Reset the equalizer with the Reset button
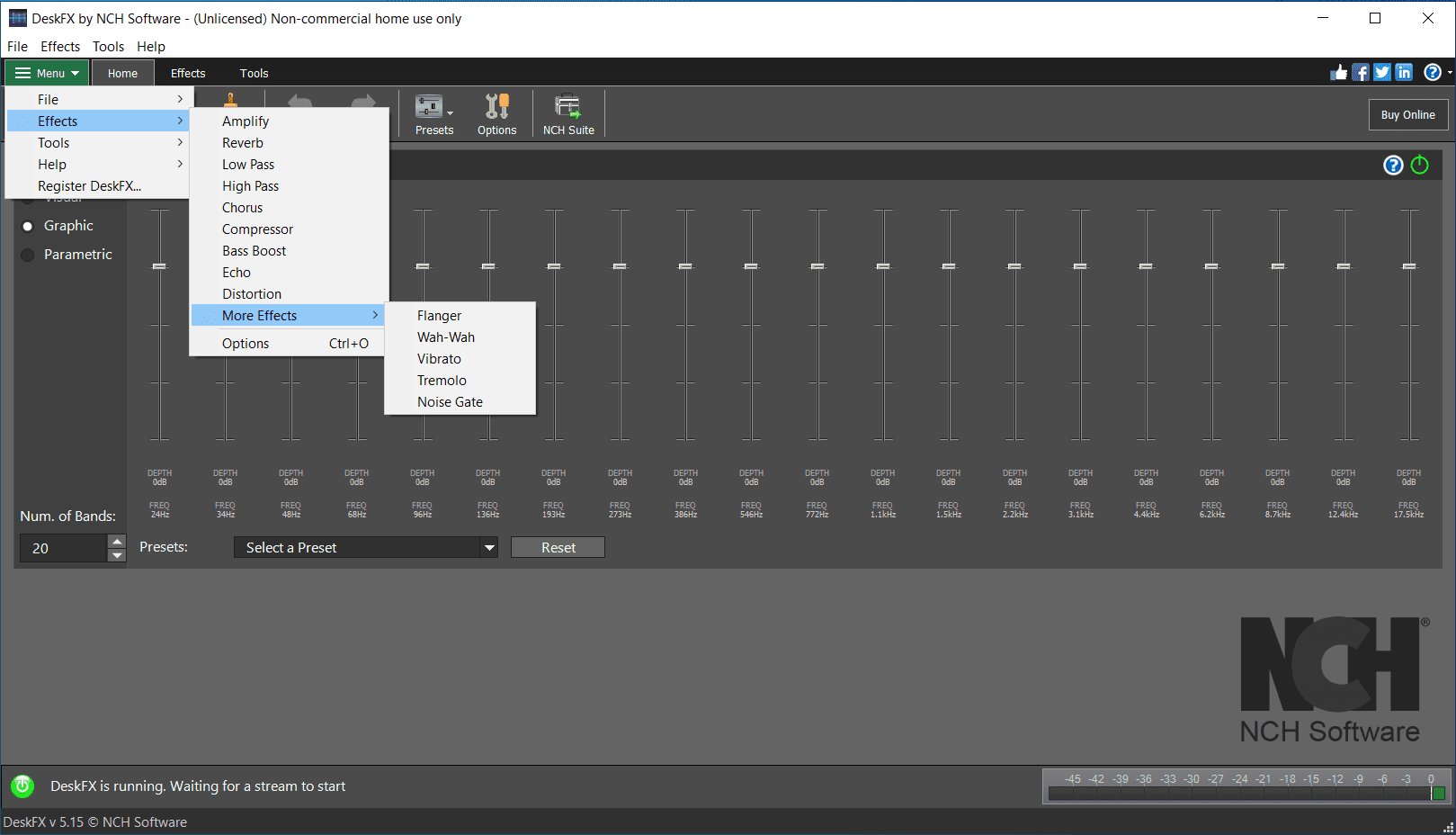Image resolution: width=1456 pixels, height=835 pixels. [558, 548]
